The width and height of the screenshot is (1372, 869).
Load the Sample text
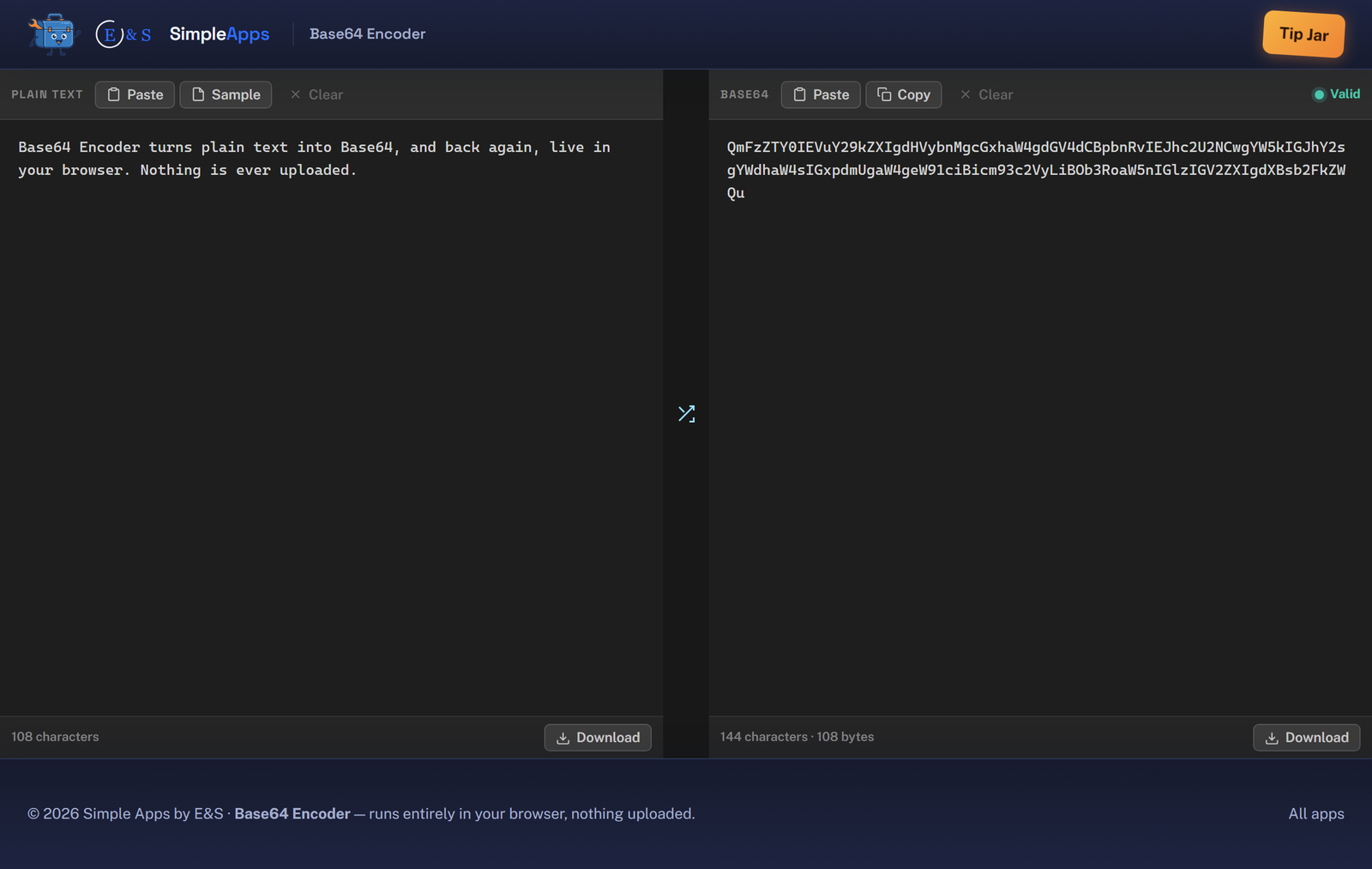[x=226, y=94]
